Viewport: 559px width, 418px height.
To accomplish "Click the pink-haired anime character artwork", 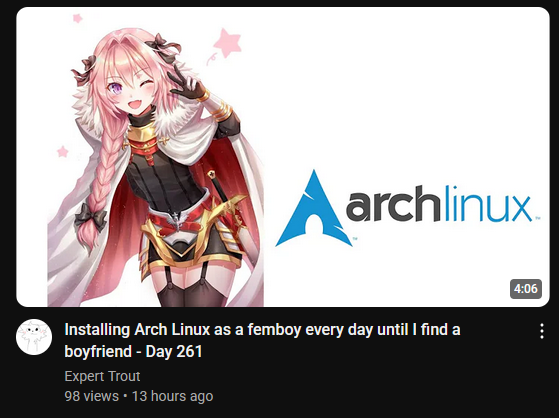I will [156, 168].
